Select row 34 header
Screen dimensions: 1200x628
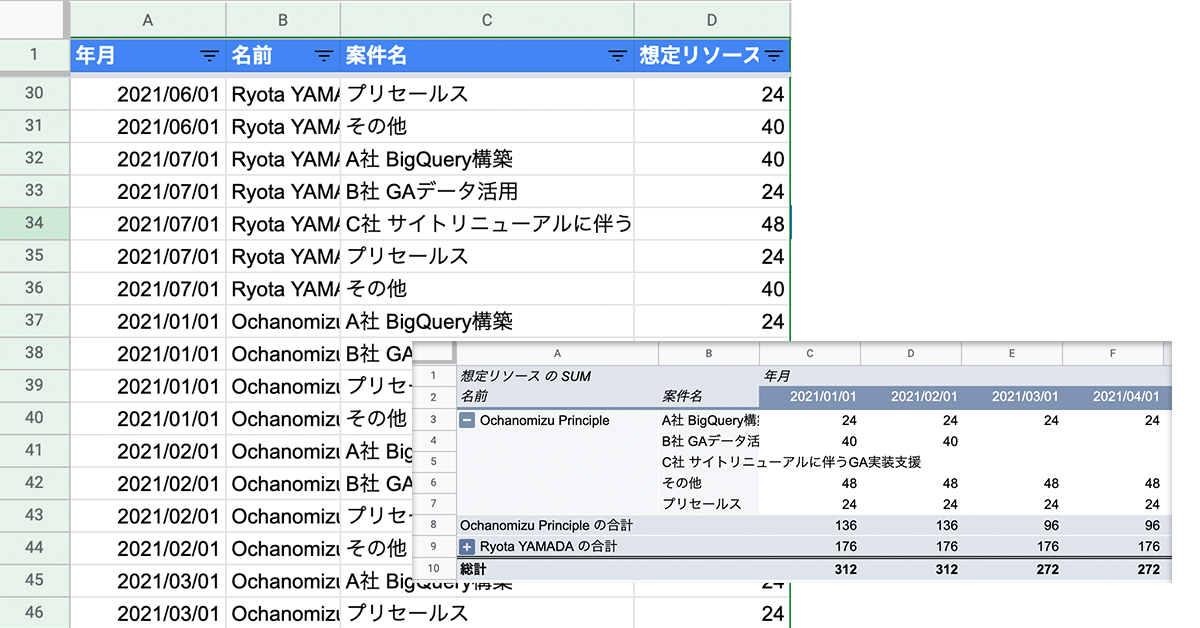[x=34, y=223]
